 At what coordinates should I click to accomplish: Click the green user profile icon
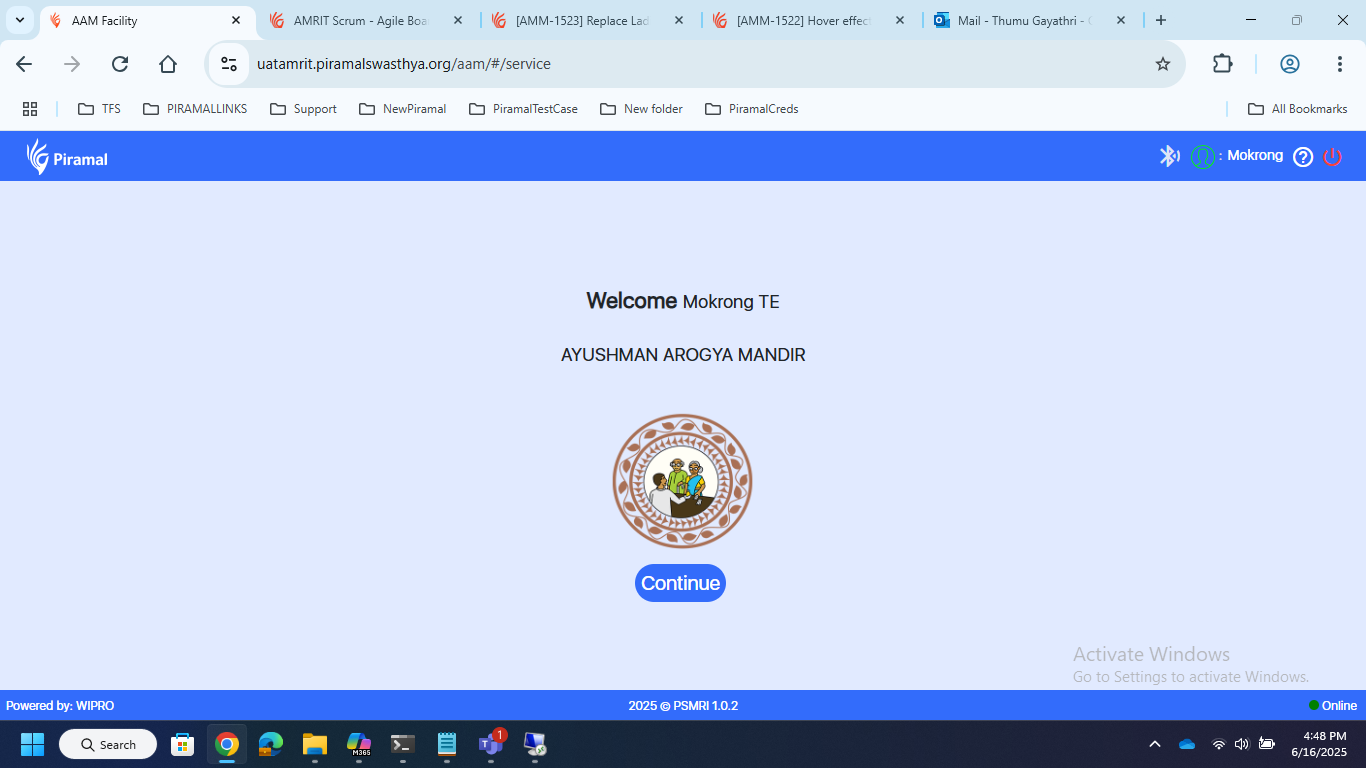tap(1202, 157)
